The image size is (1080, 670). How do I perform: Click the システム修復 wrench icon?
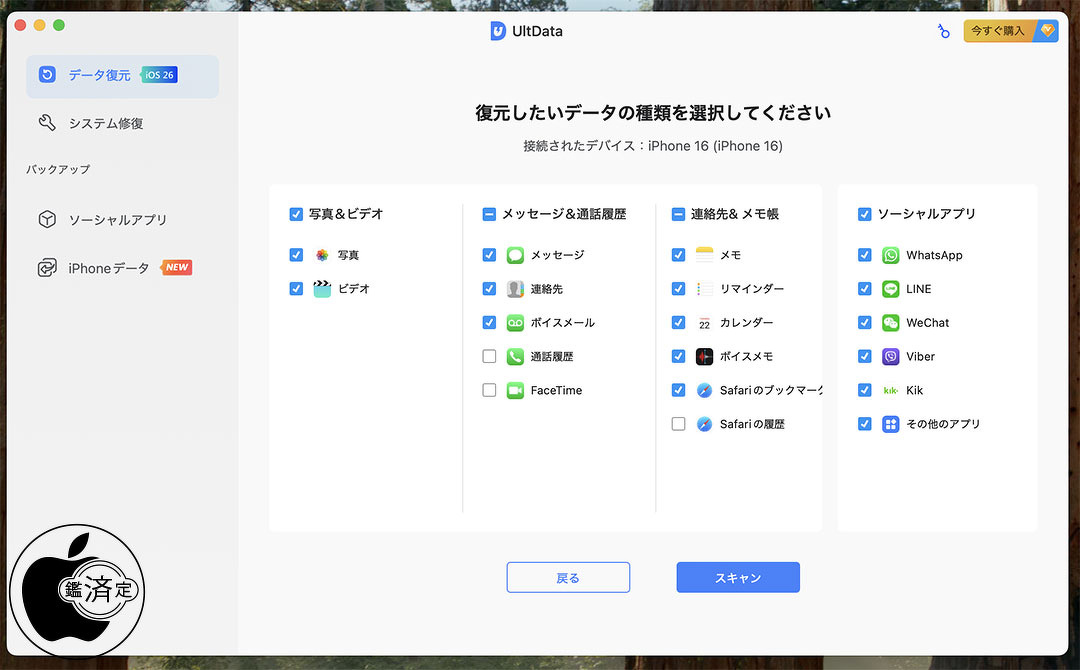point(47,123)
